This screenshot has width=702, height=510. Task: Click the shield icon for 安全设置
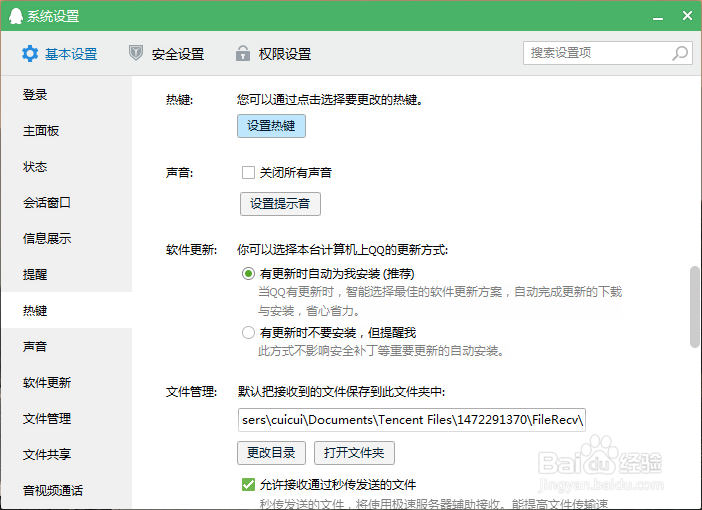tap(136, 53)
